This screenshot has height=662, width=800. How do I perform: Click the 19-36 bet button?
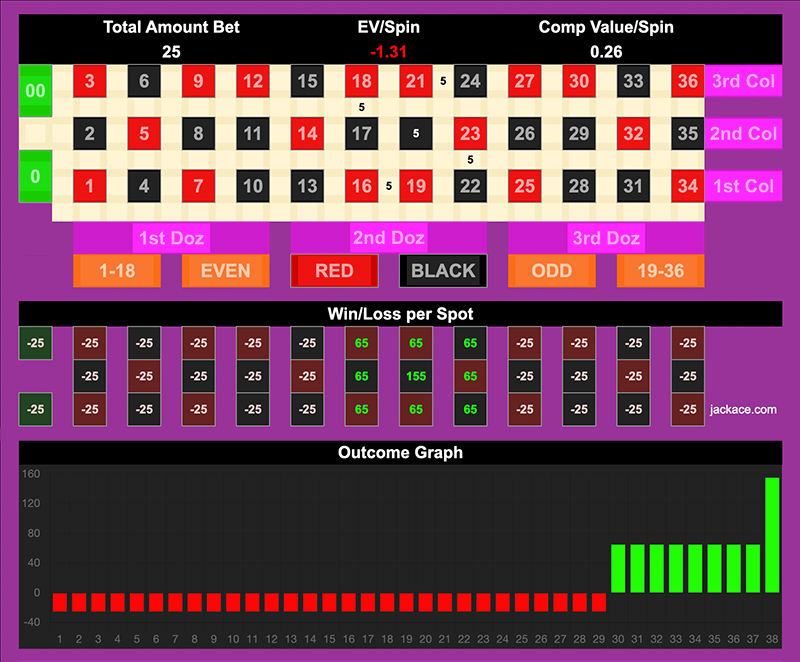click(x=660, y=271)
